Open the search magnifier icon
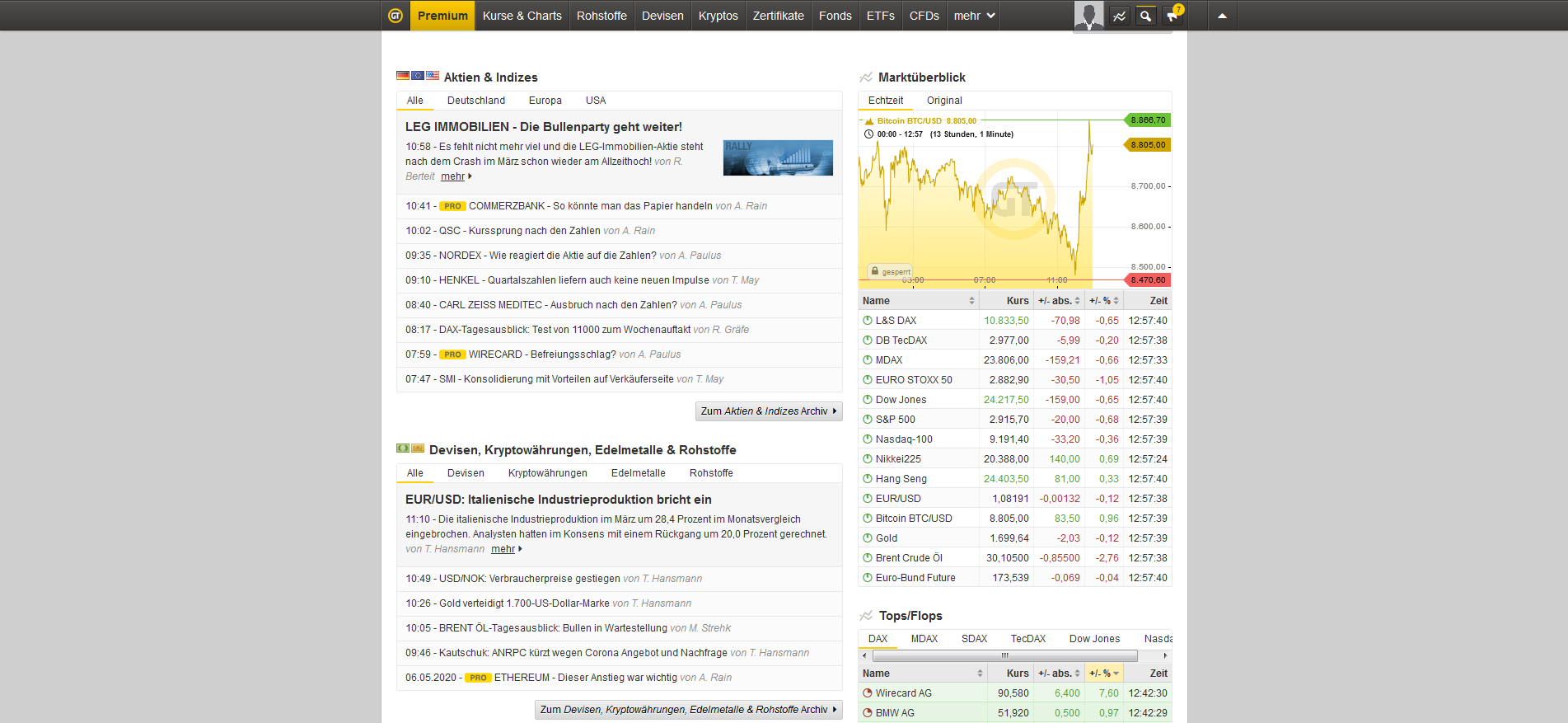The height and width of the screenshot is (723, 1568). pos(1145,16)
